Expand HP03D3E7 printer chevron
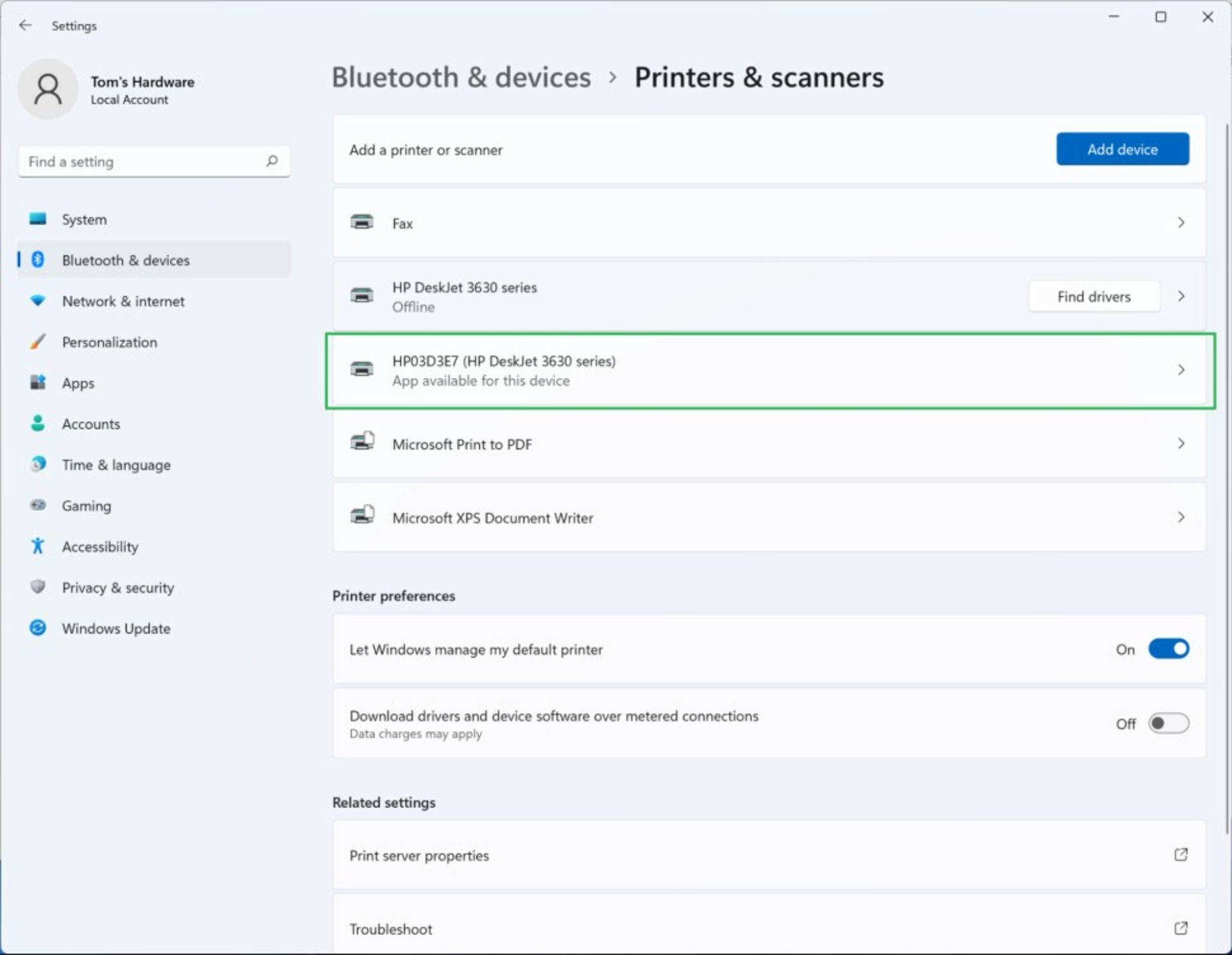Screen dimensions: 1232x955 click(x=1181, y=370)
